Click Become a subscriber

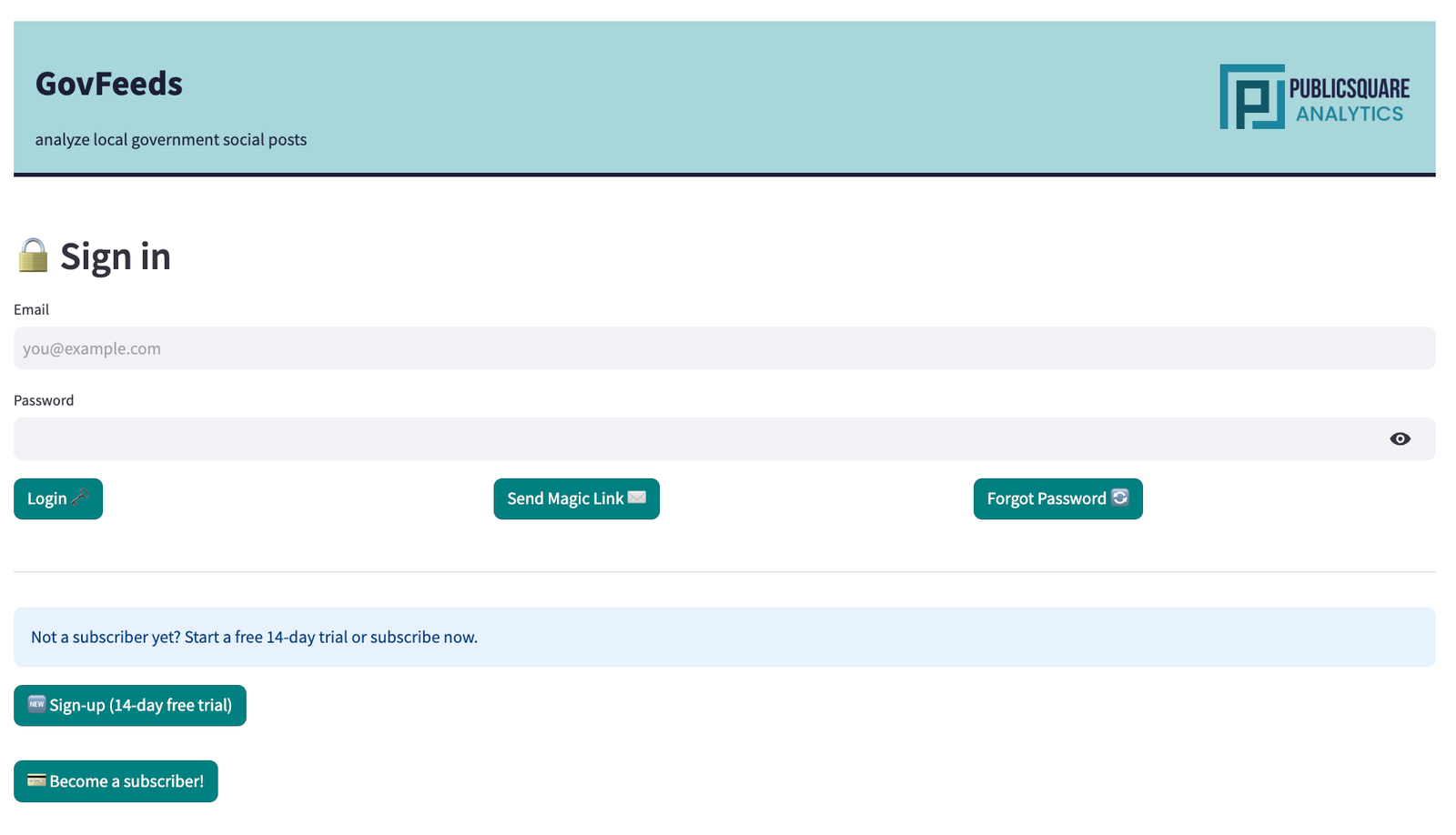click(x=116, y=780)
